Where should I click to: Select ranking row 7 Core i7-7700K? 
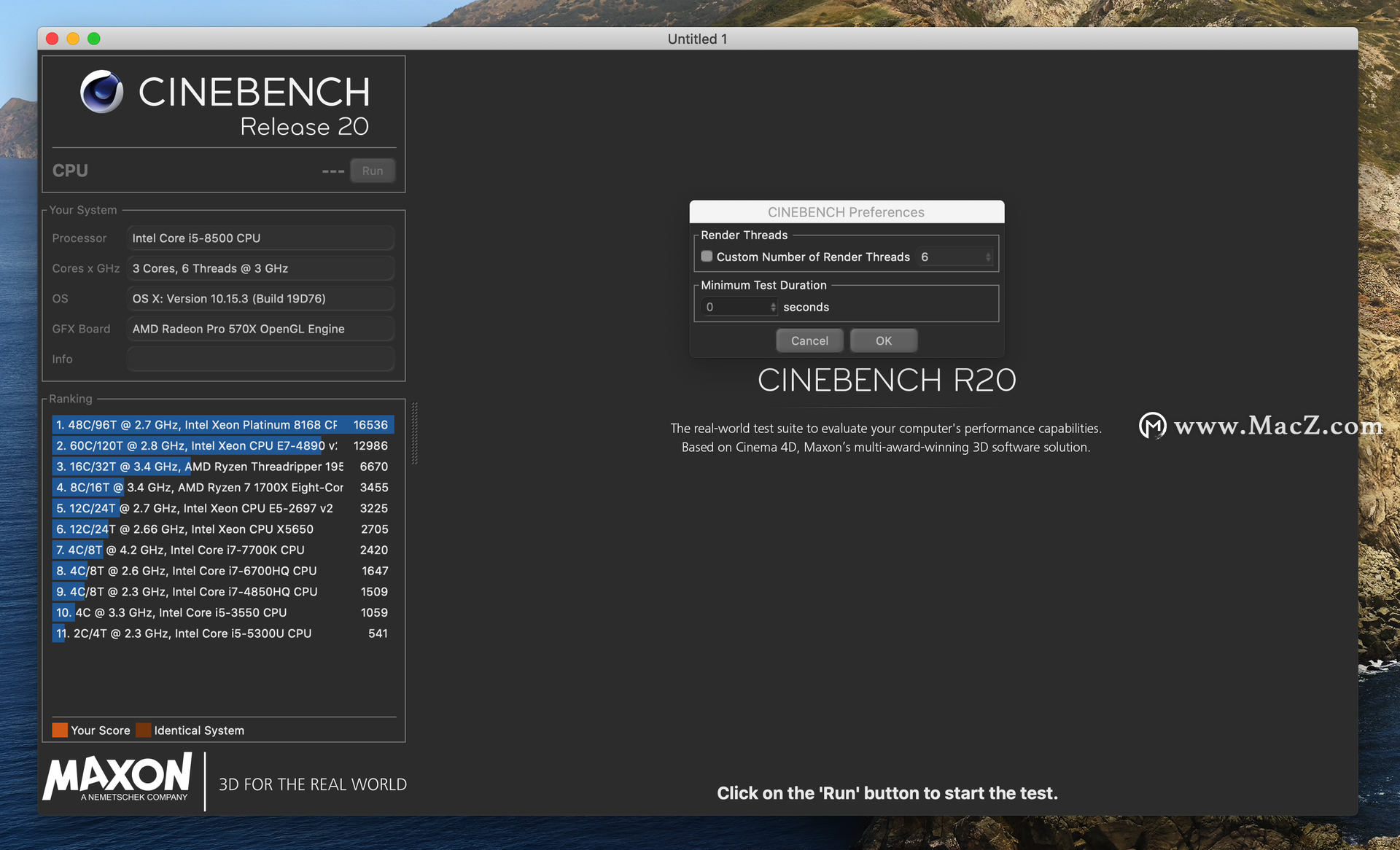223,550
